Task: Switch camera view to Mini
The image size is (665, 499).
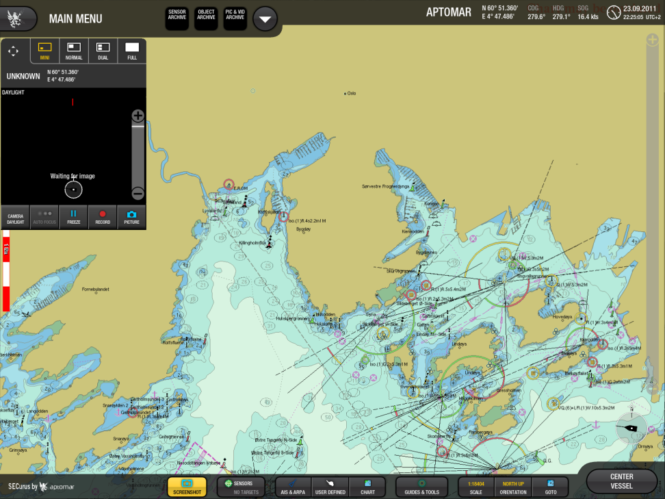Action: pyautogui.click(x=45, y=51)
